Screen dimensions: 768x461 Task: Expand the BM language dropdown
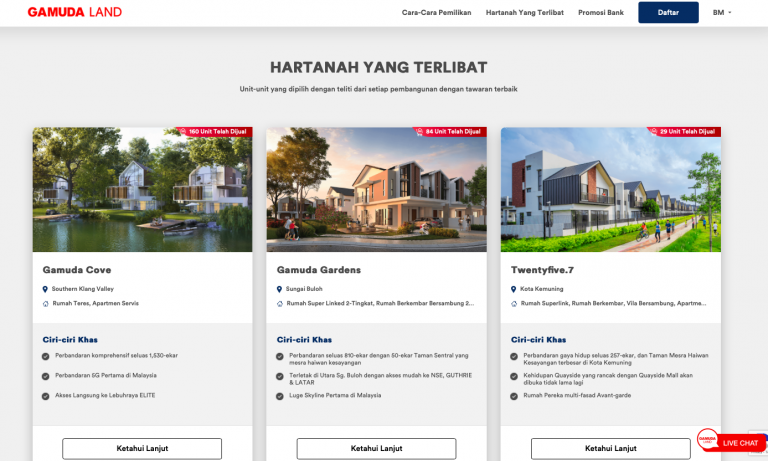click(722, 13)
